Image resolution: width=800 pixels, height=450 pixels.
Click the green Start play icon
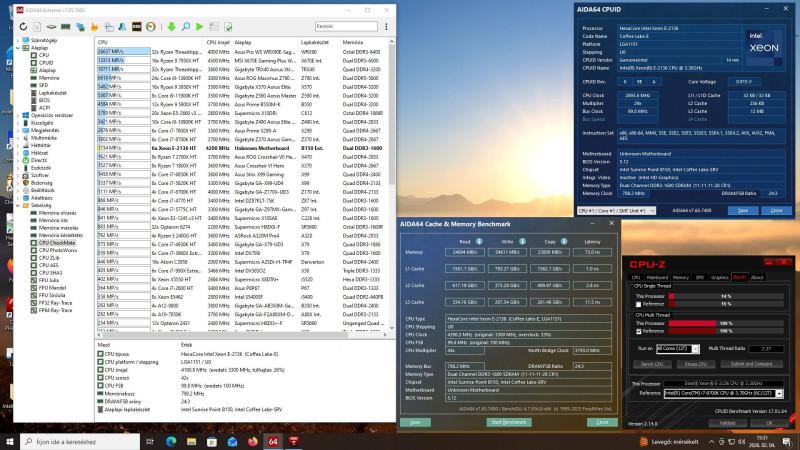[199, 27]
